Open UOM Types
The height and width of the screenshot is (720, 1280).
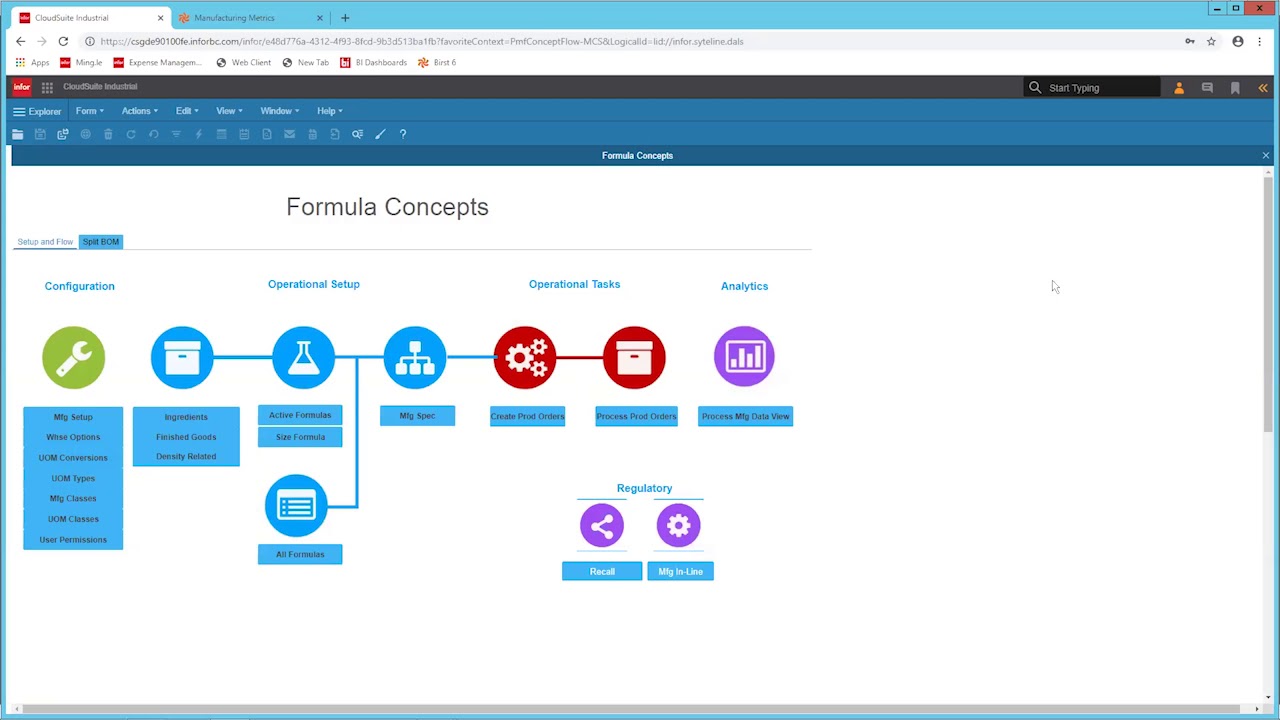[73, 478]
